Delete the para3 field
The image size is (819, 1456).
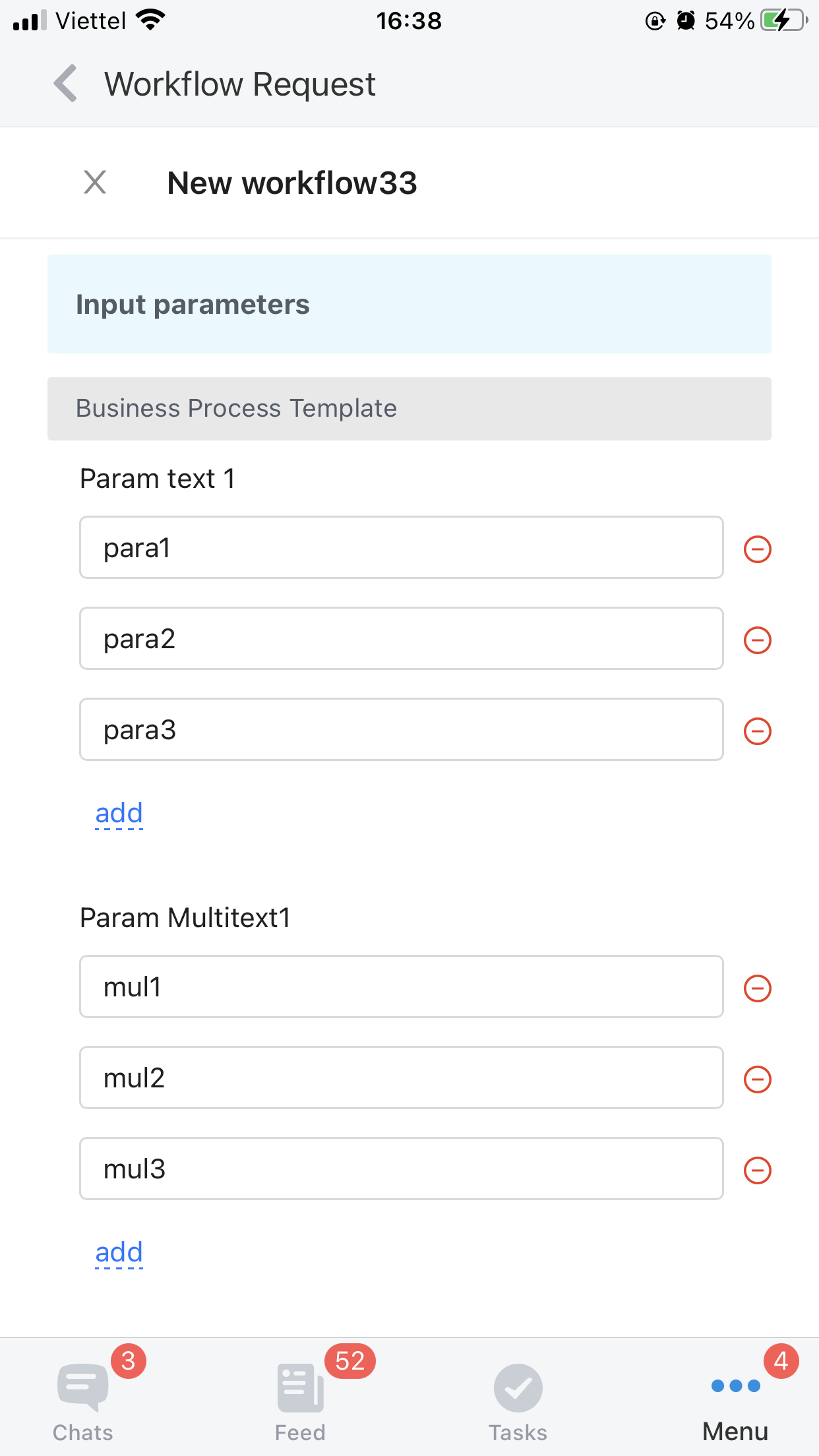tap(757, 731)
